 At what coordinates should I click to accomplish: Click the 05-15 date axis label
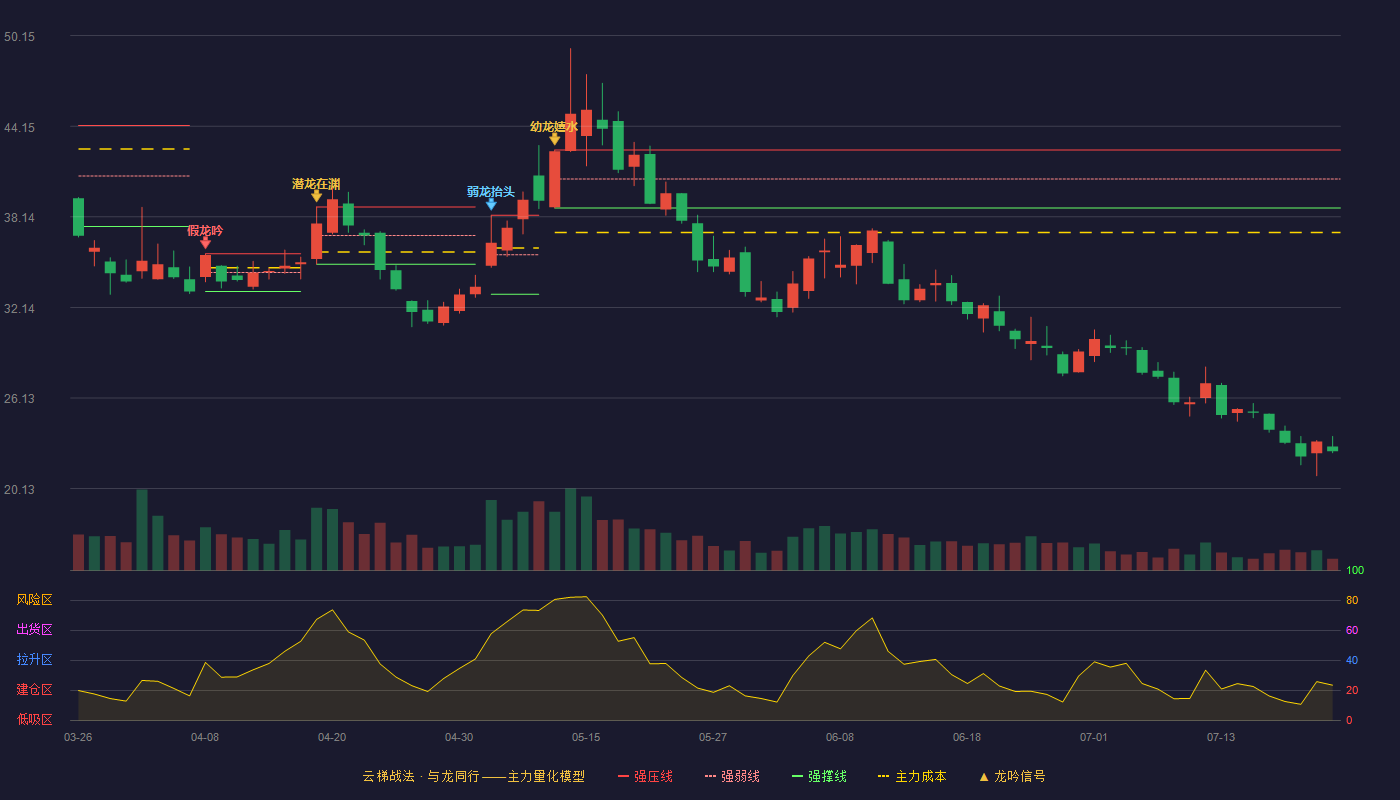(x=586, y=737)
